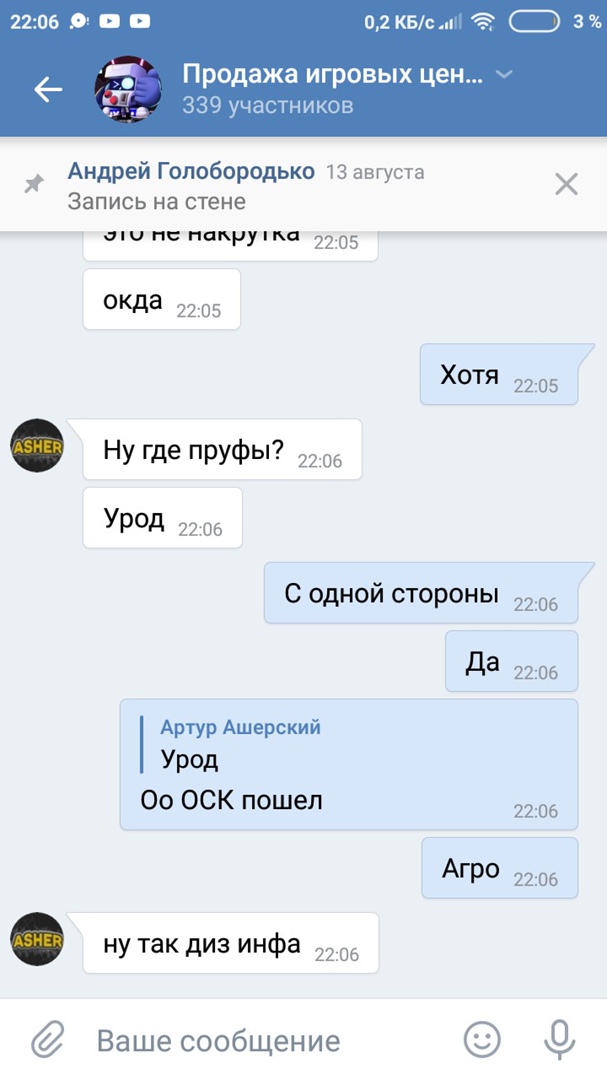Viewport: 607px width, 1080px height.
Task: Open the group chat avatar
Action: [127, 90]
